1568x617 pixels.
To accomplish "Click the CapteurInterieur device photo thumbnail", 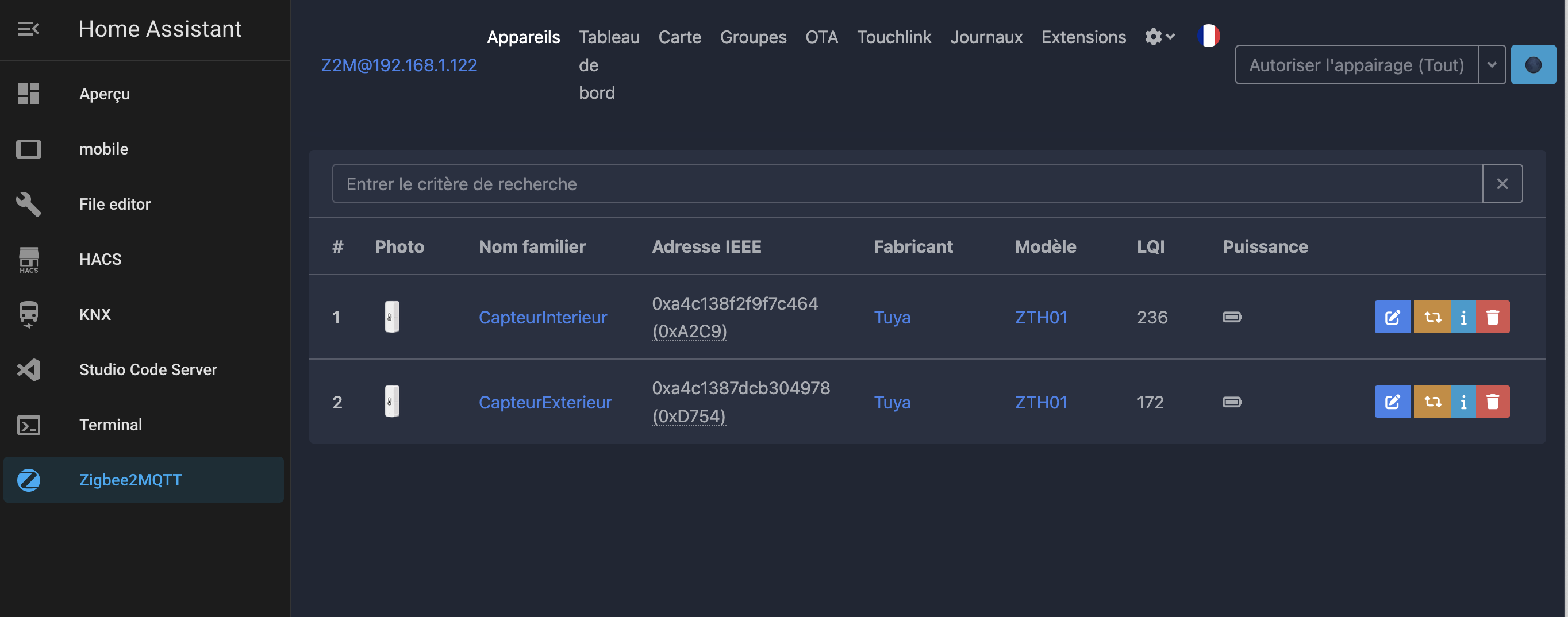I will pos(391,317).
